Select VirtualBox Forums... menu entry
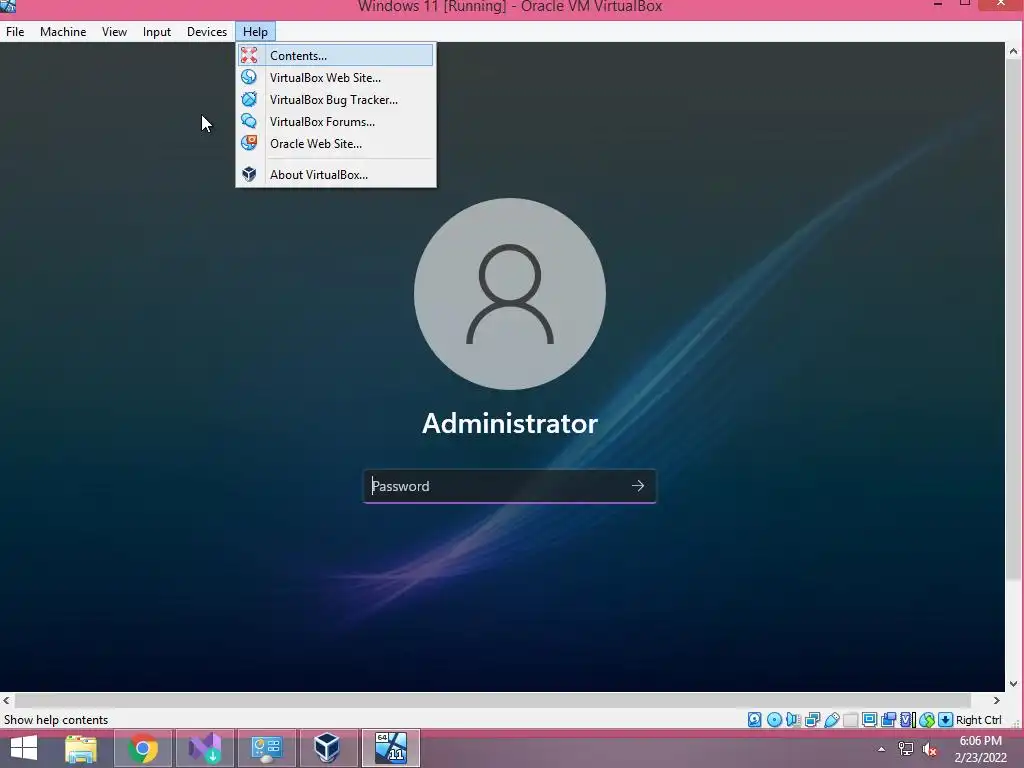Screen dimensions: 1024x768 point(336,121)
